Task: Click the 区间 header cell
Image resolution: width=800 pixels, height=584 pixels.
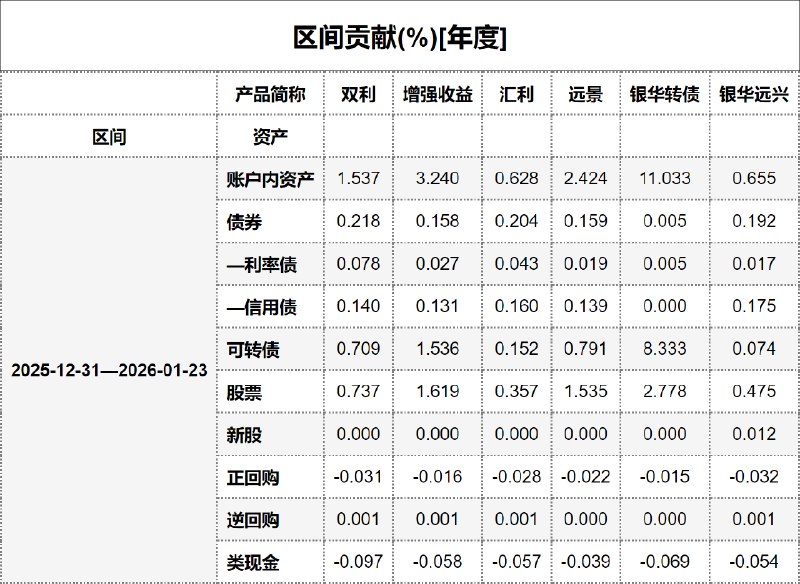Action: click(x=109, y=137)
